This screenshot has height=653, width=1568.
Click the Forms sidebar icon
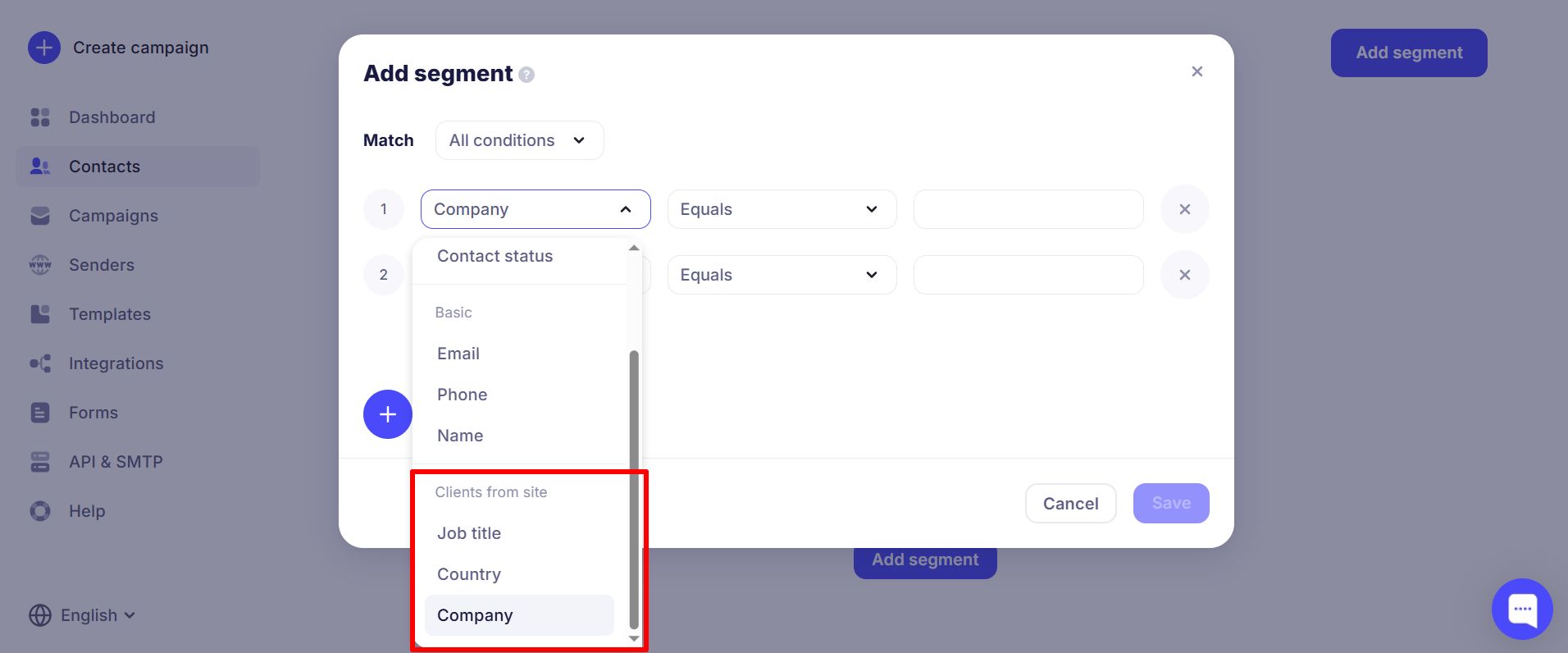[40, 413]
